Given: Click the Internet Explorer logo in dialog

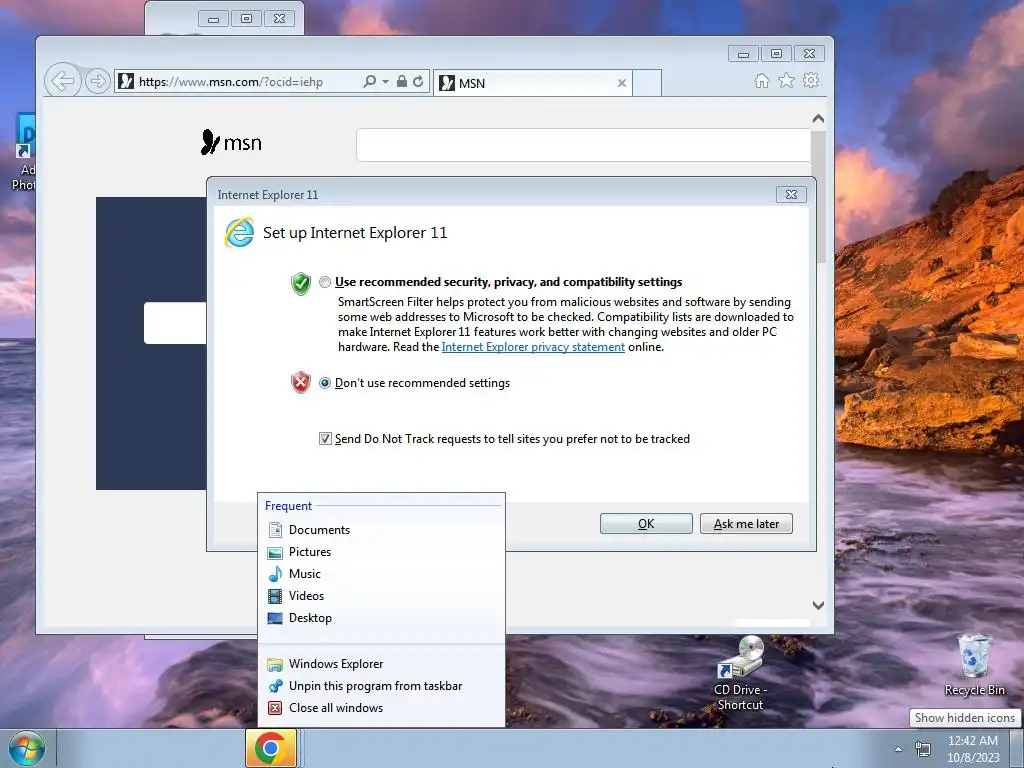Looking at the screenshot, I should (x=239, y=232).
